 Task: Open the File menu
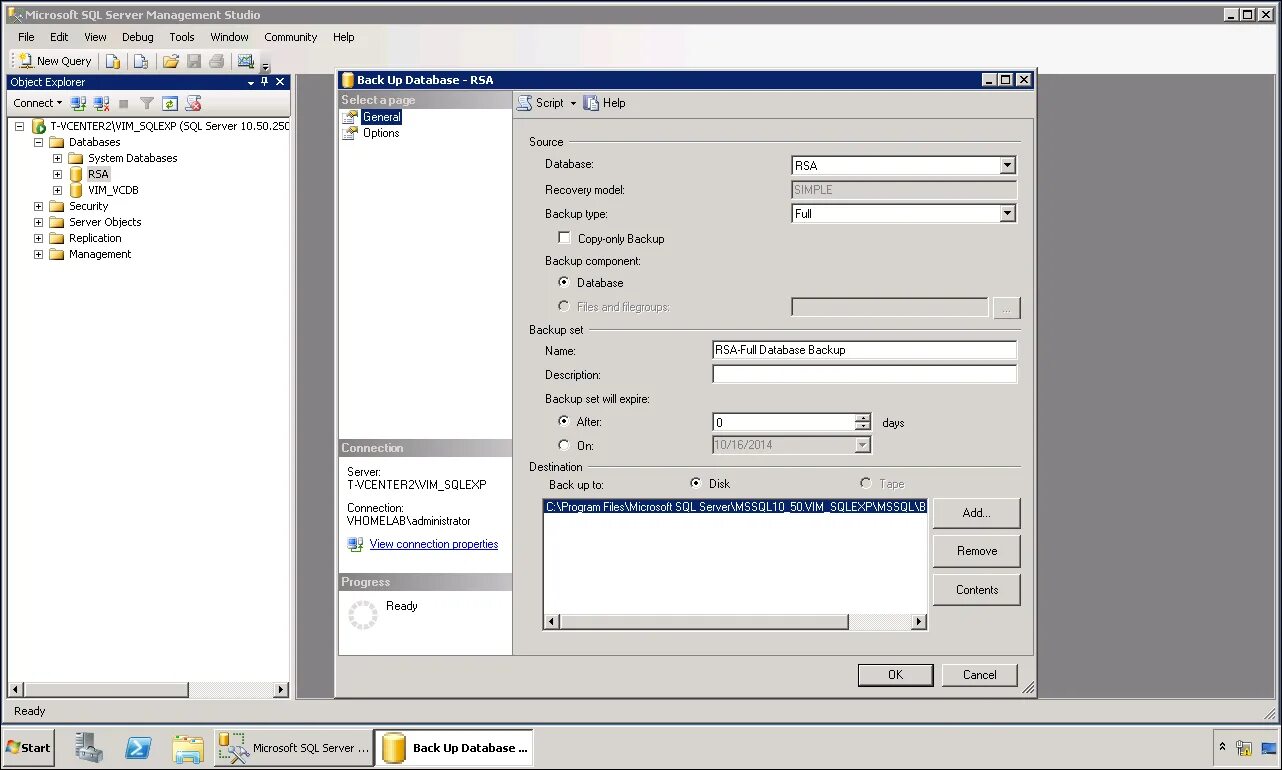tap(26, 37)
